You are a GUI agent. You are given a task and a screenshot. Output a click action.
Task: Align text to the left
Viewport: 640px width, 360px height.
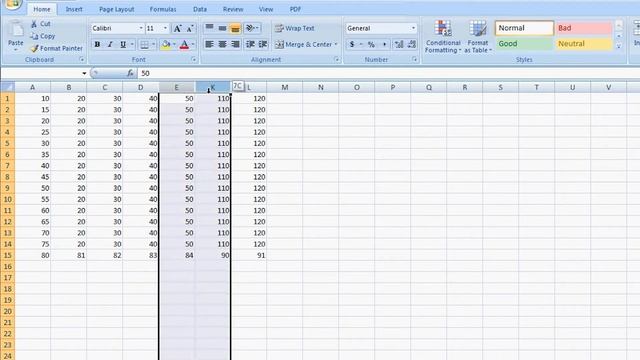[209, 44]
